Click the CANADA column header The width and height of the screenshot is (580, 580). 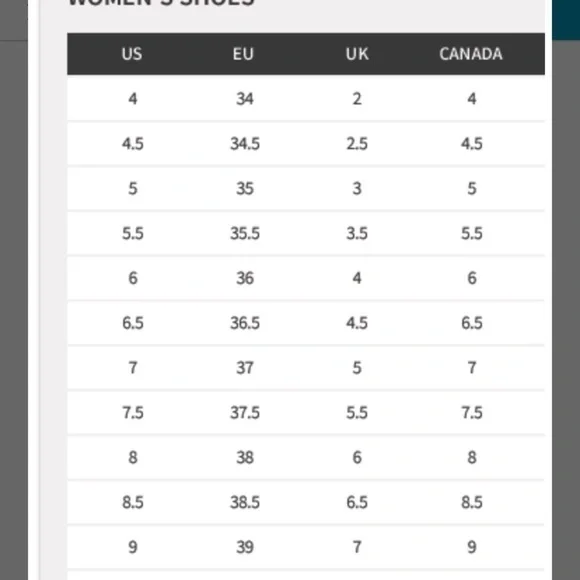471,54
